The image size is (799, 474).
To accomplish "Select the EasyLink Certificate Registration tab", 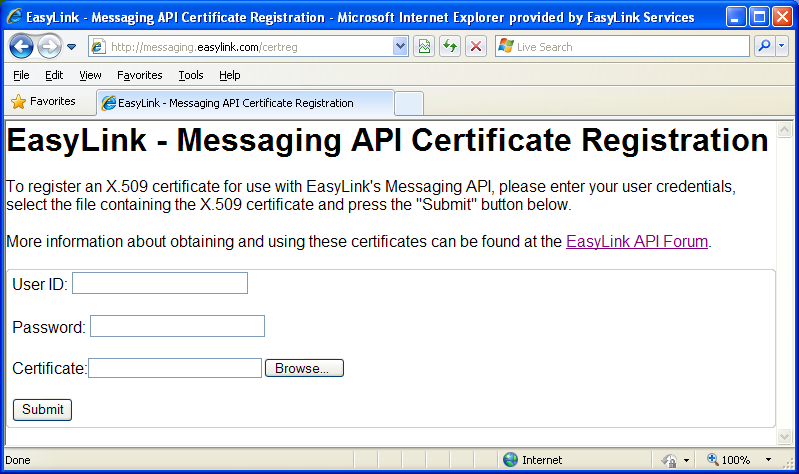I will [x=245, y=103].
